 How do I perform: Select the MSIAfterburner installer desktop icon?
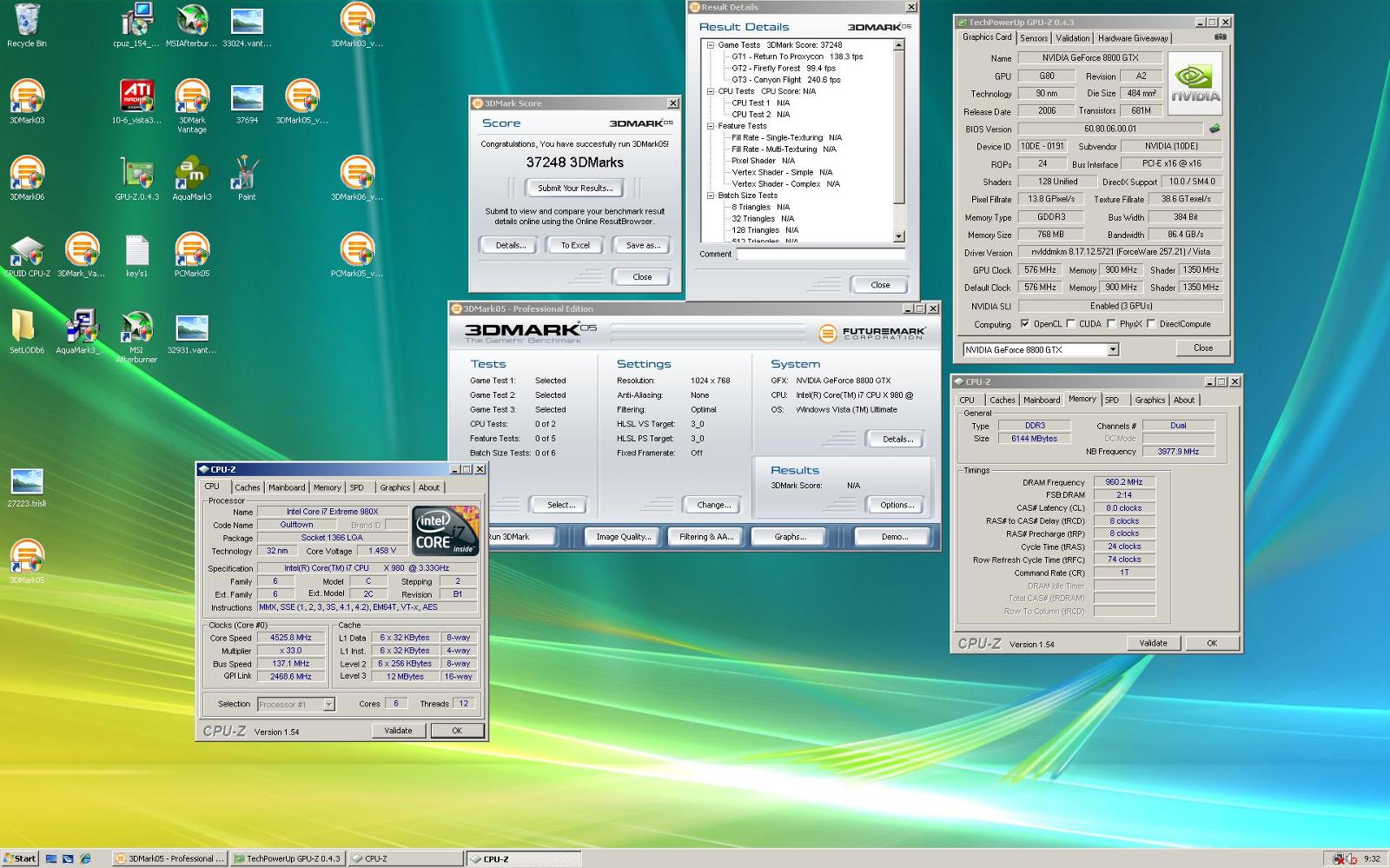point(192,25)
